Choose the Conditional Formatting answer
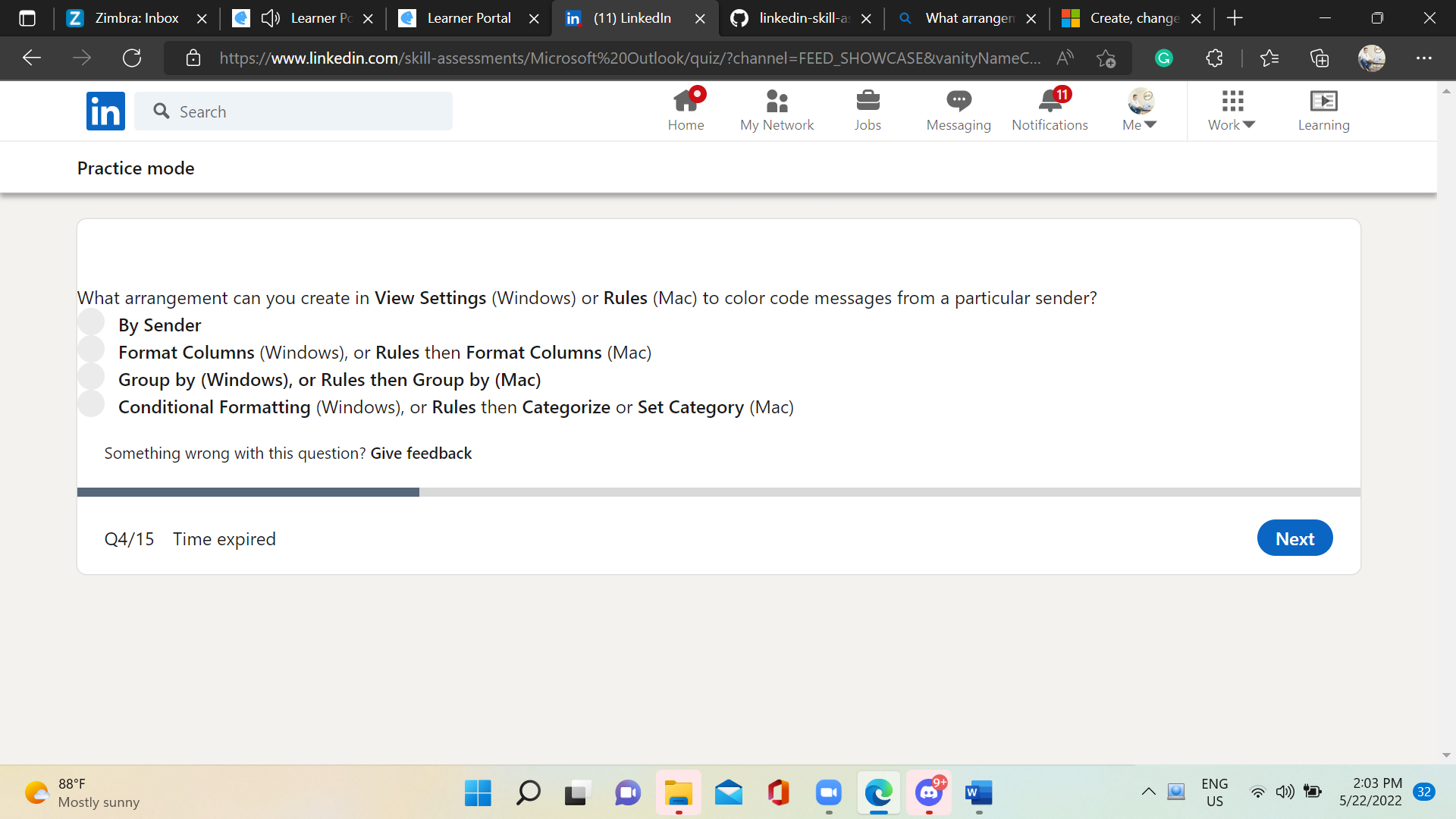This screenshot has height=819, width=1456. coord(91,403)
